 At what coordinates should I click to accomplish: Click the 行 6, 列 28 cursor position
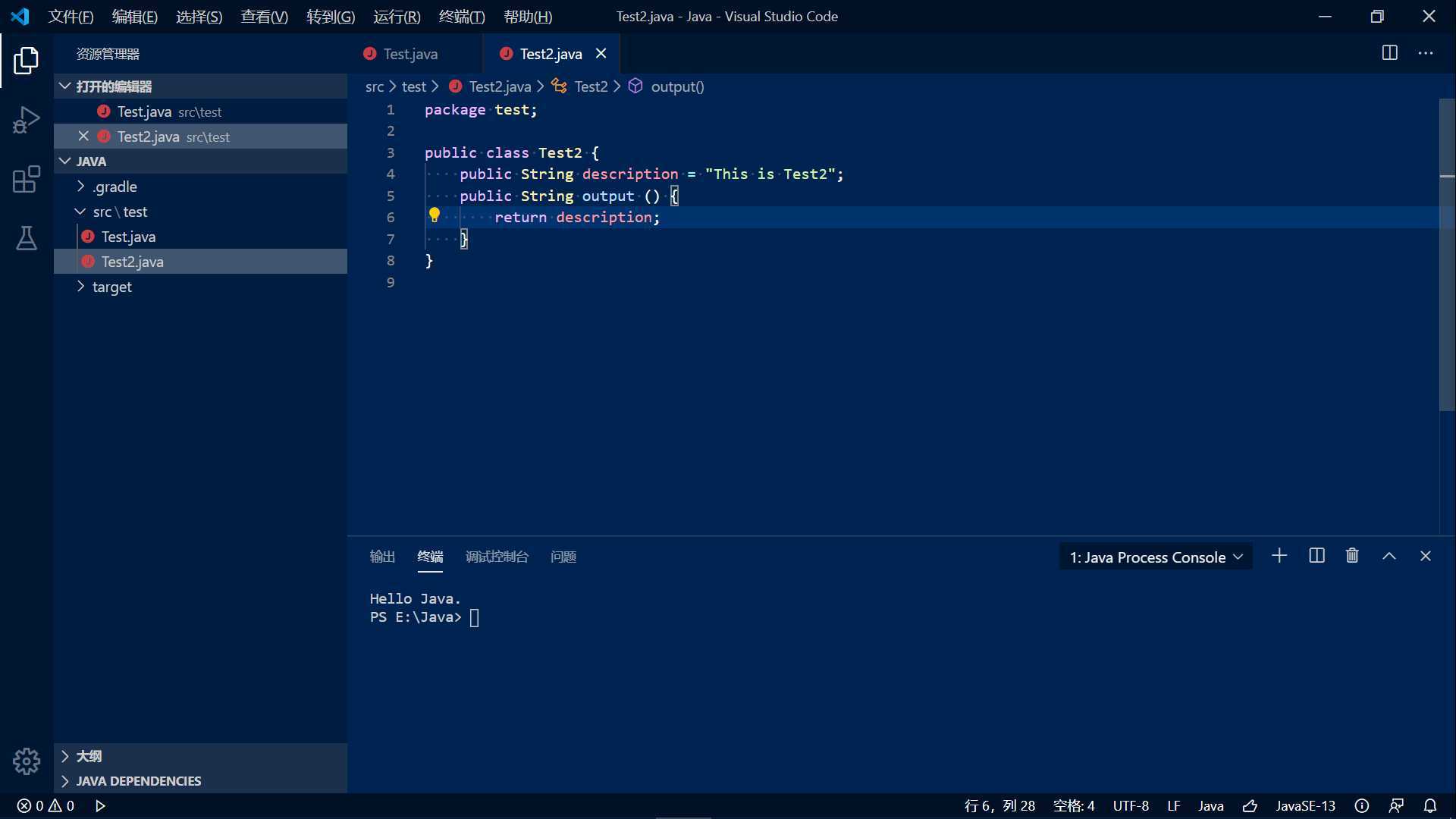(x=999, y=805)
